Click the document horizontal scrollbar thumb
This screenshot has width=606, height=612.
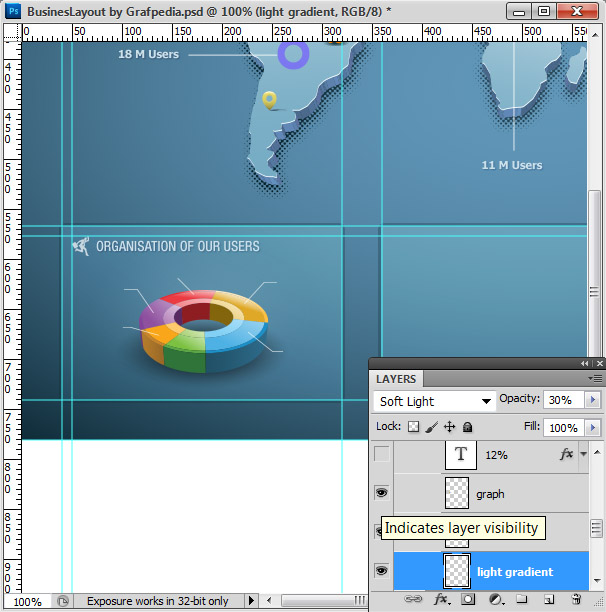tap(324, 600)
